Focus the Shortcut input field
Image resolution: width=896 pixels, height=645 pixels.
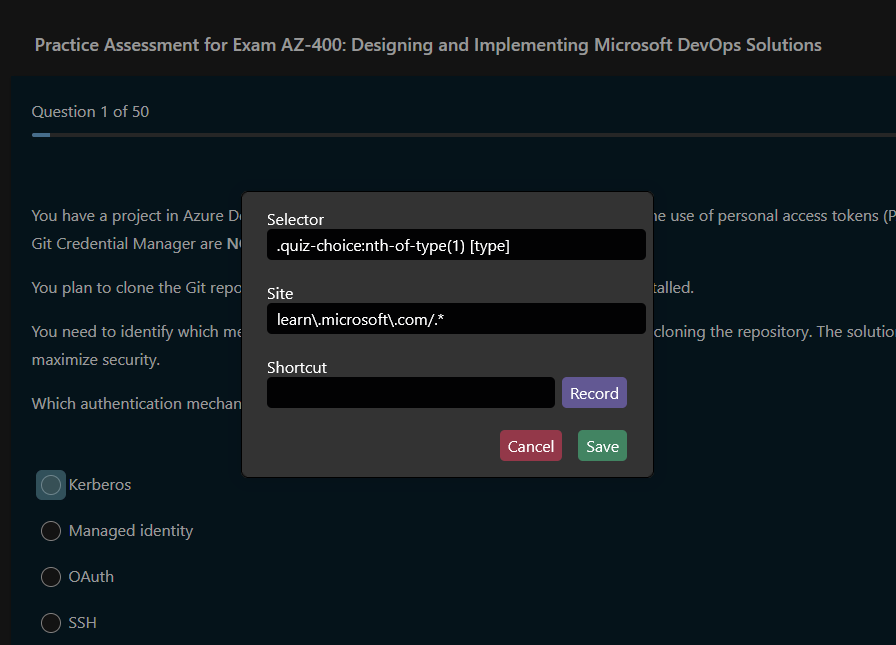pos(410,392)
